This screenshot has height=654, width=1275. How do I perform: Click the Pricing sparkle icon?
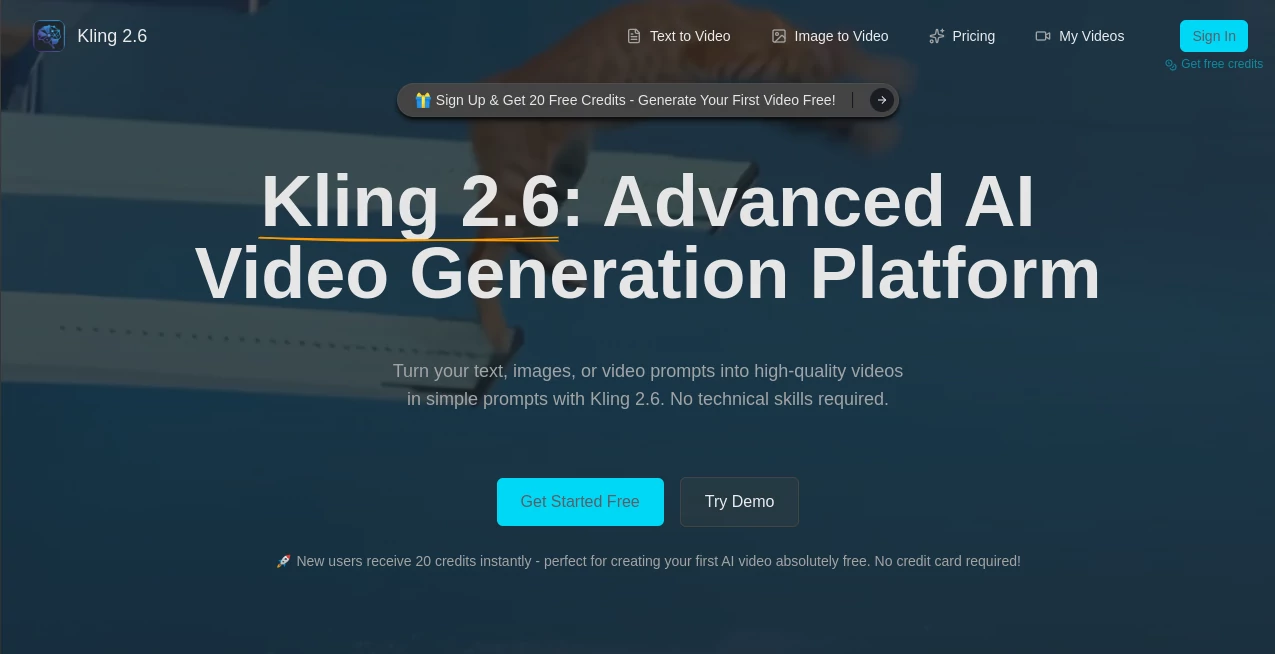[x=937, y=36]
